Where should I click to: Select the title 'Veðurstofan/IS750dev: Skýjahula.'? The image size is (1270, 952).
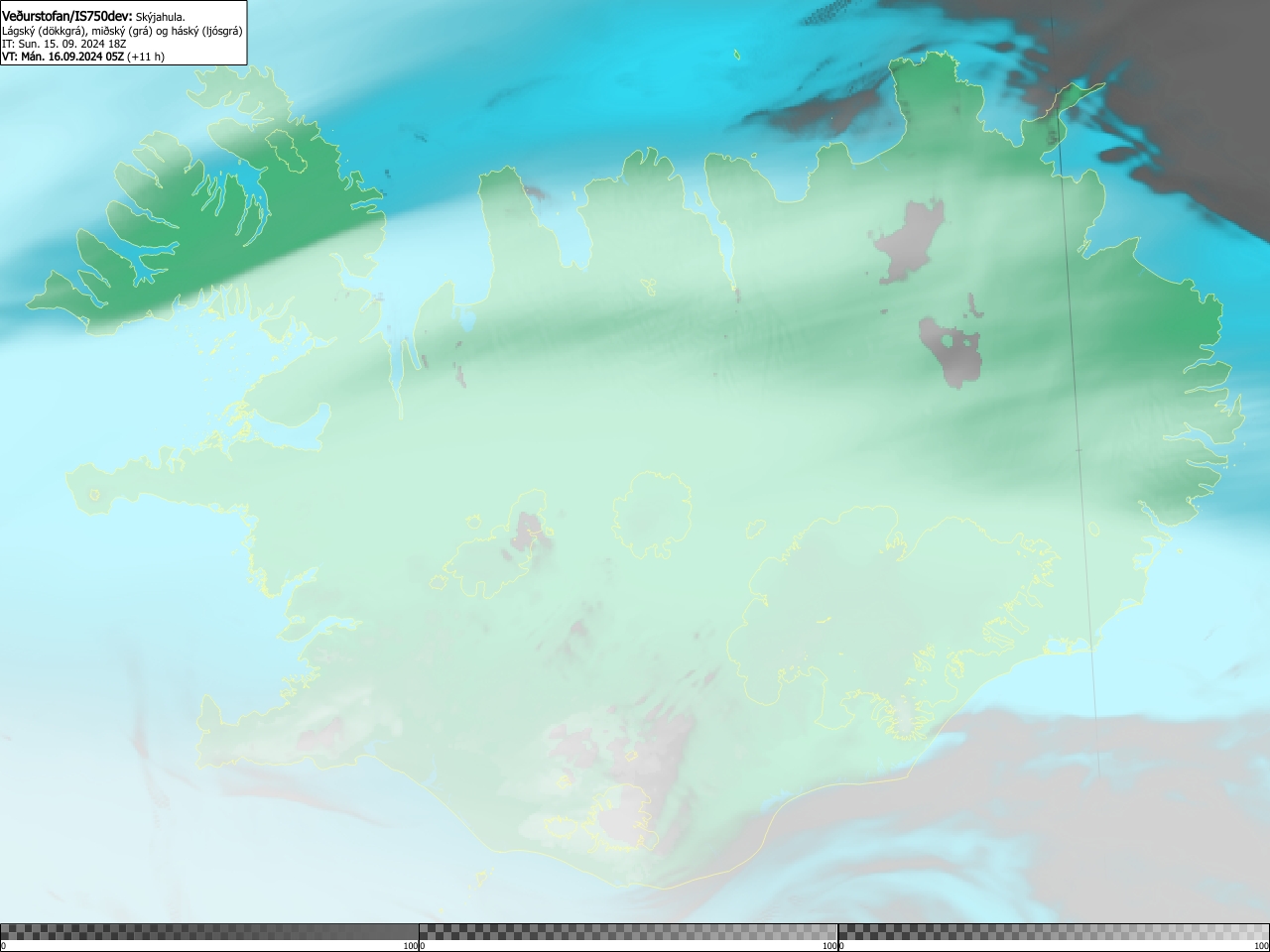93,16
